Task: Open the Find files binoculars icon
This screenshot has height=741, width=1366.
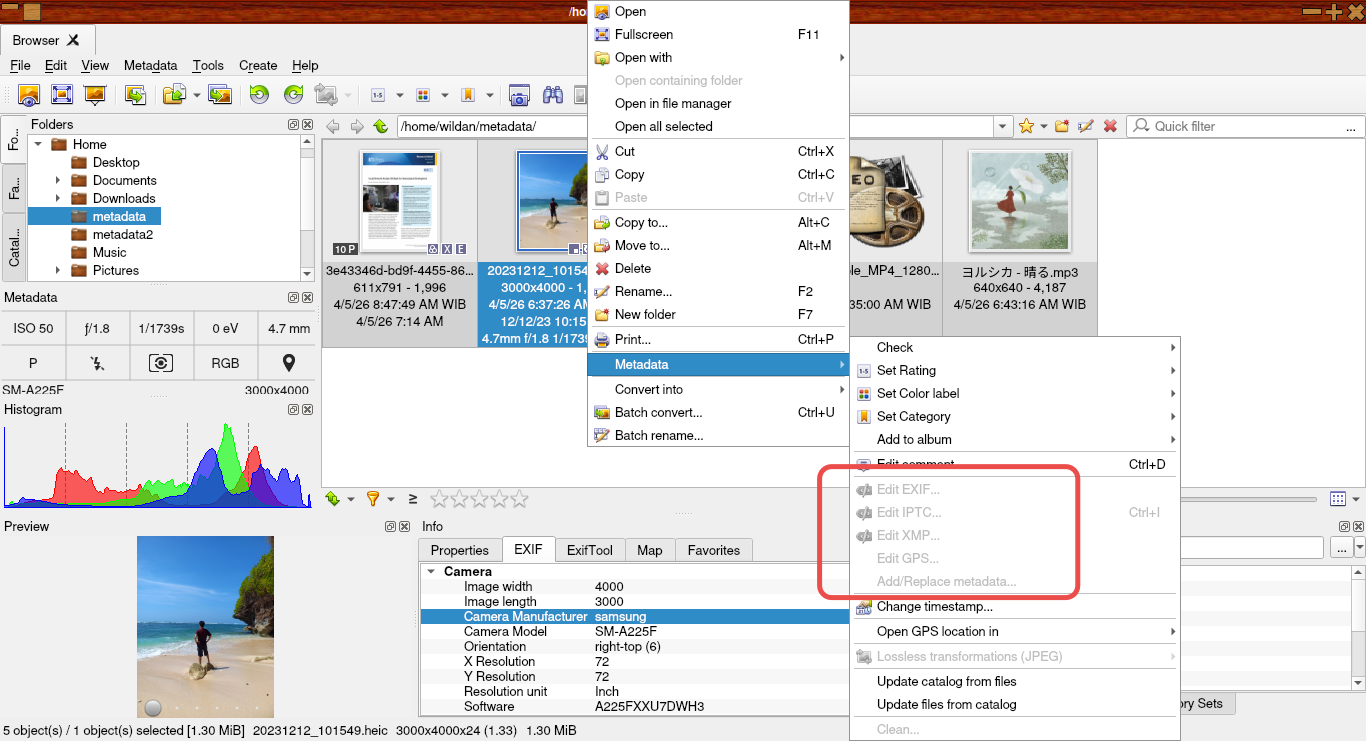Action: tap(551, 94)
